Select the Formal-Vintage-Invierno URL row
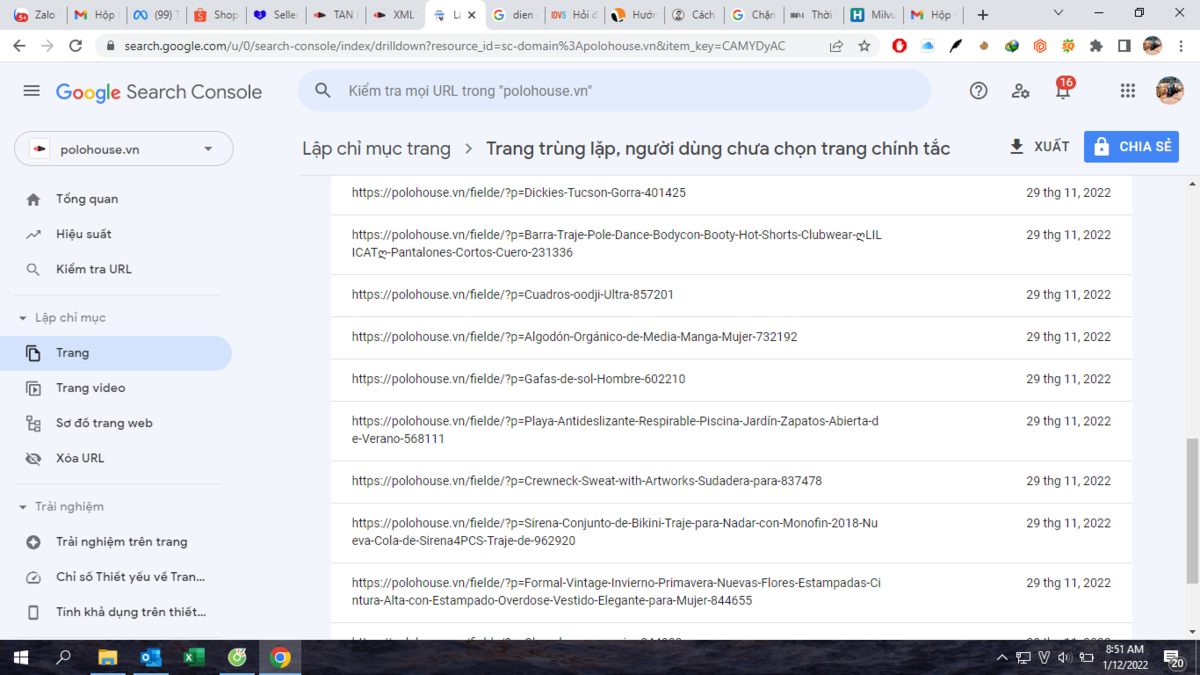The height and width of the screenshot is (675, 1200). pyautogui.click(x=731, y=592)
